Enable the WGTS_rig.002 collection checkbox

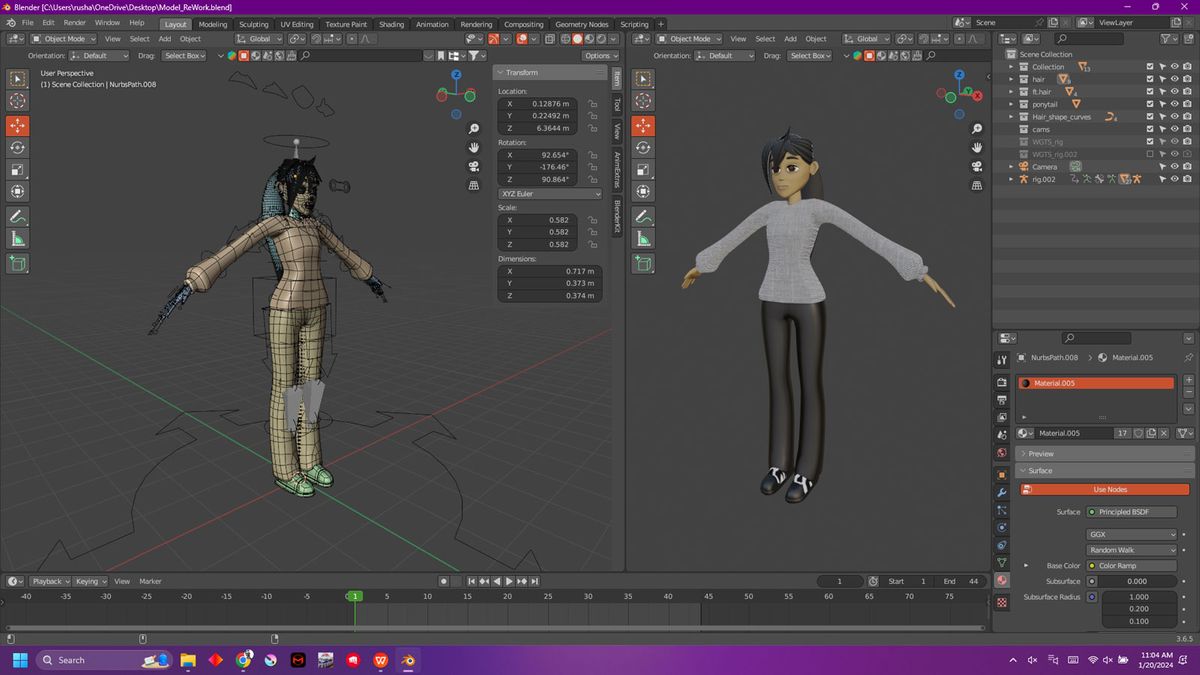[x=1150, y=153]
